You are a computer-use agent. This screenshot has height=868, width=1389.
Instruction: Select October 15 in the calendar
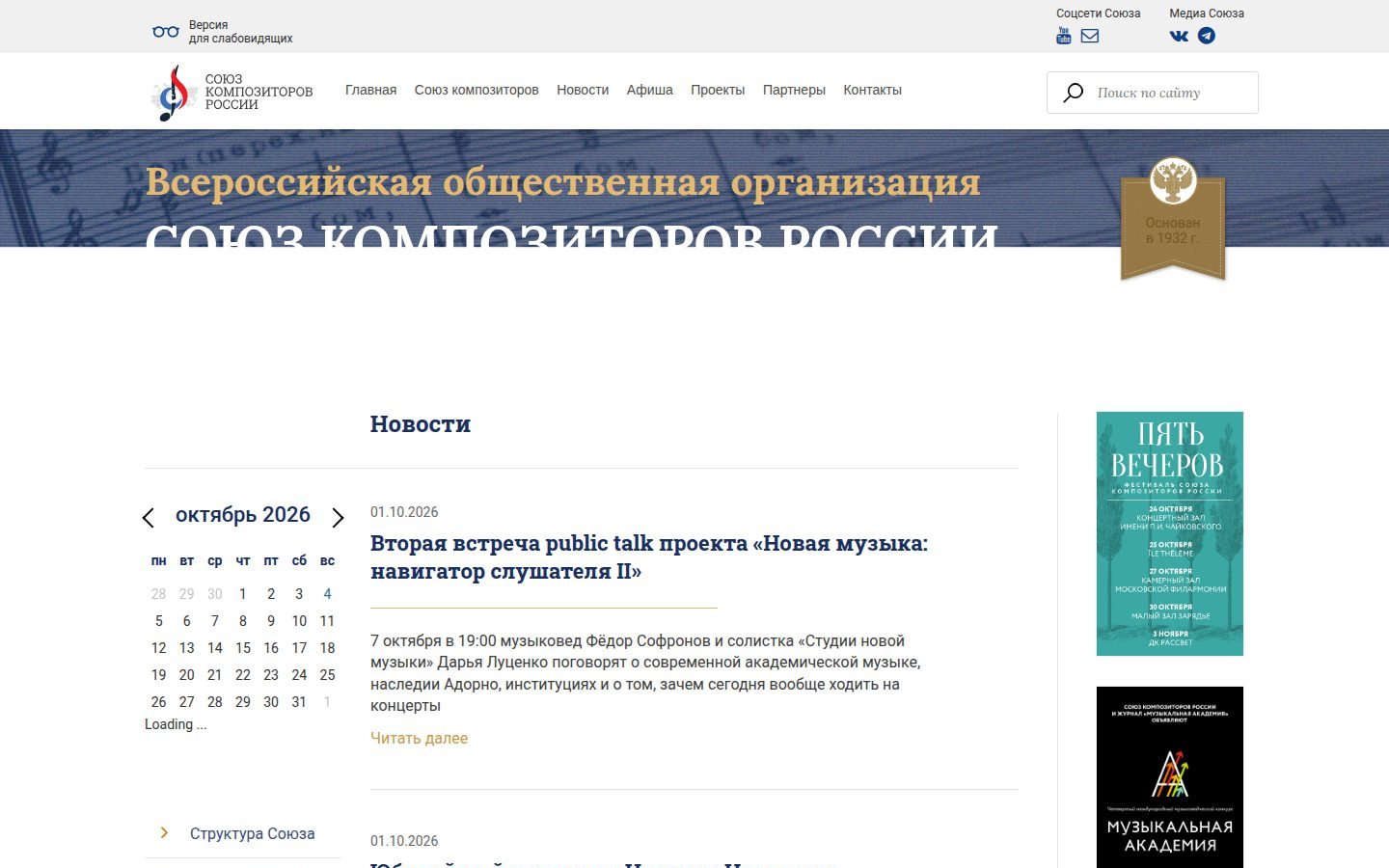click(243, 648)
